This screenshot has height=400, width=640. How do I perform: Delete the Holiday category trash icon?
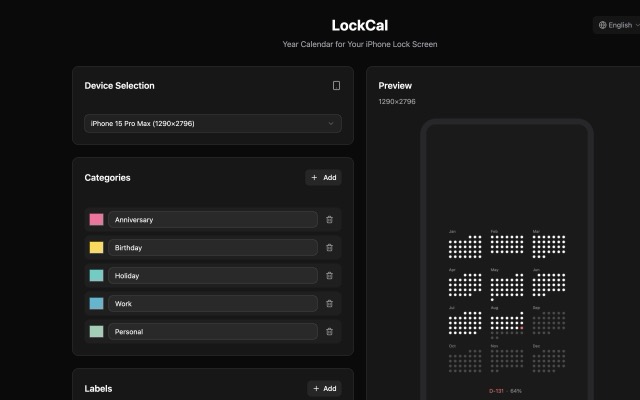(329, 276)
